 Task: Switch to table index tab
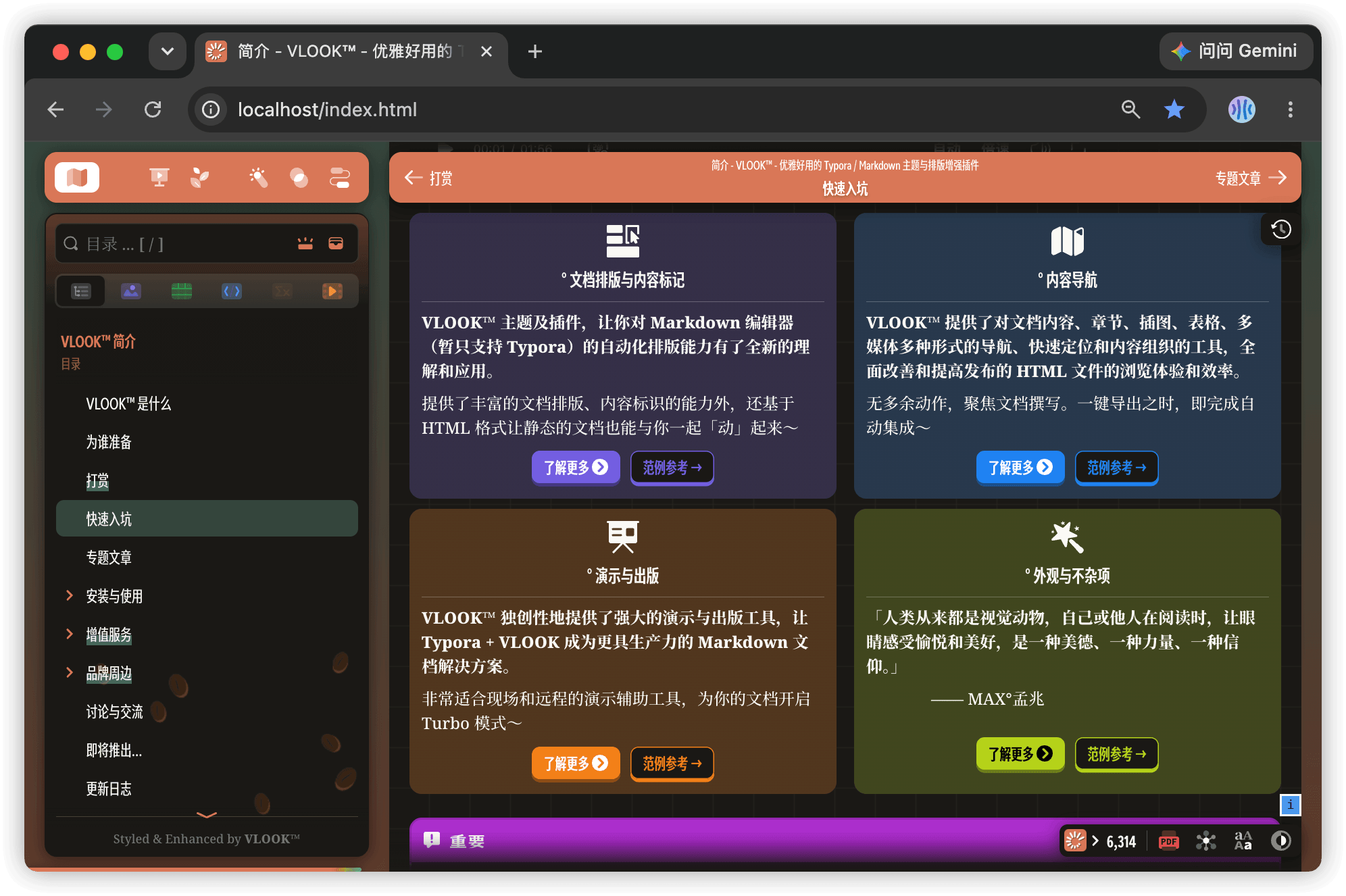pos(182,291)
